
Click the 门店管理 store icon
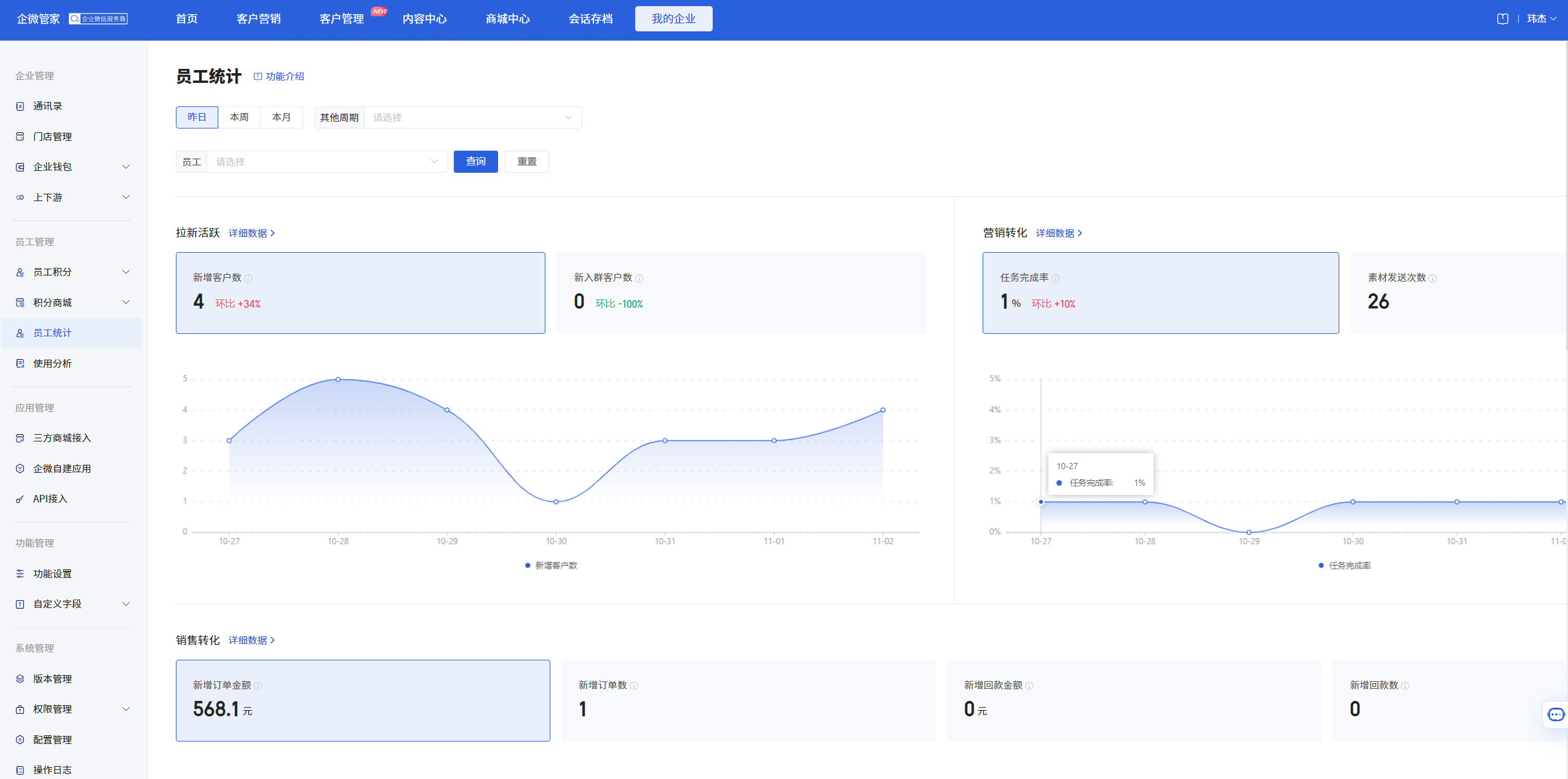pyautogui.click(x=20, y=136)
